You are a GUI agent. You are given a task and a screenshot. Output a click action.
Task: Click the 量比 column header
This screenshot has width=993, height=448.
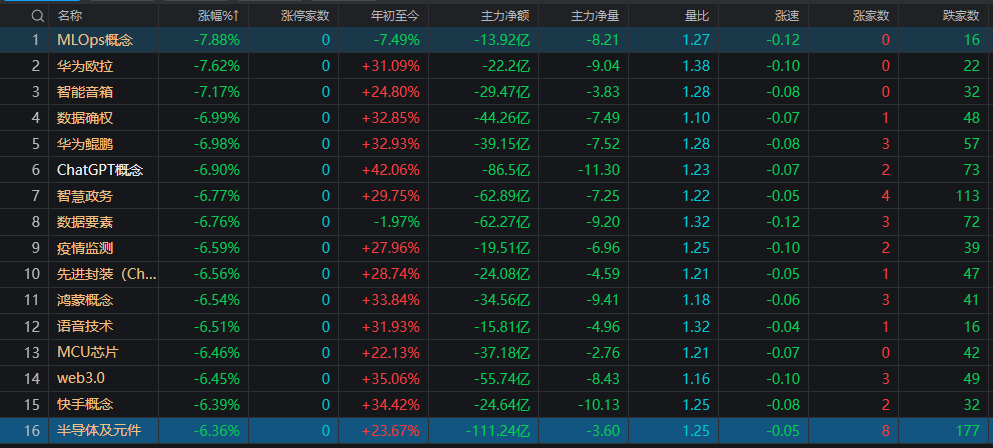[x=697, y=15]
